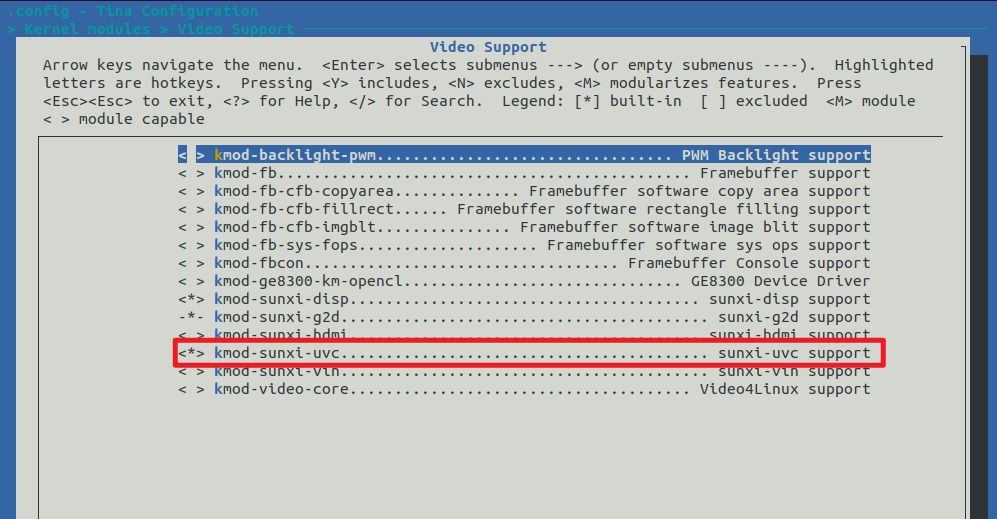This screenshot has height=519, width=997.
Task: Select the GE8300 Device Driver entry
Action: tap(541, 281)
